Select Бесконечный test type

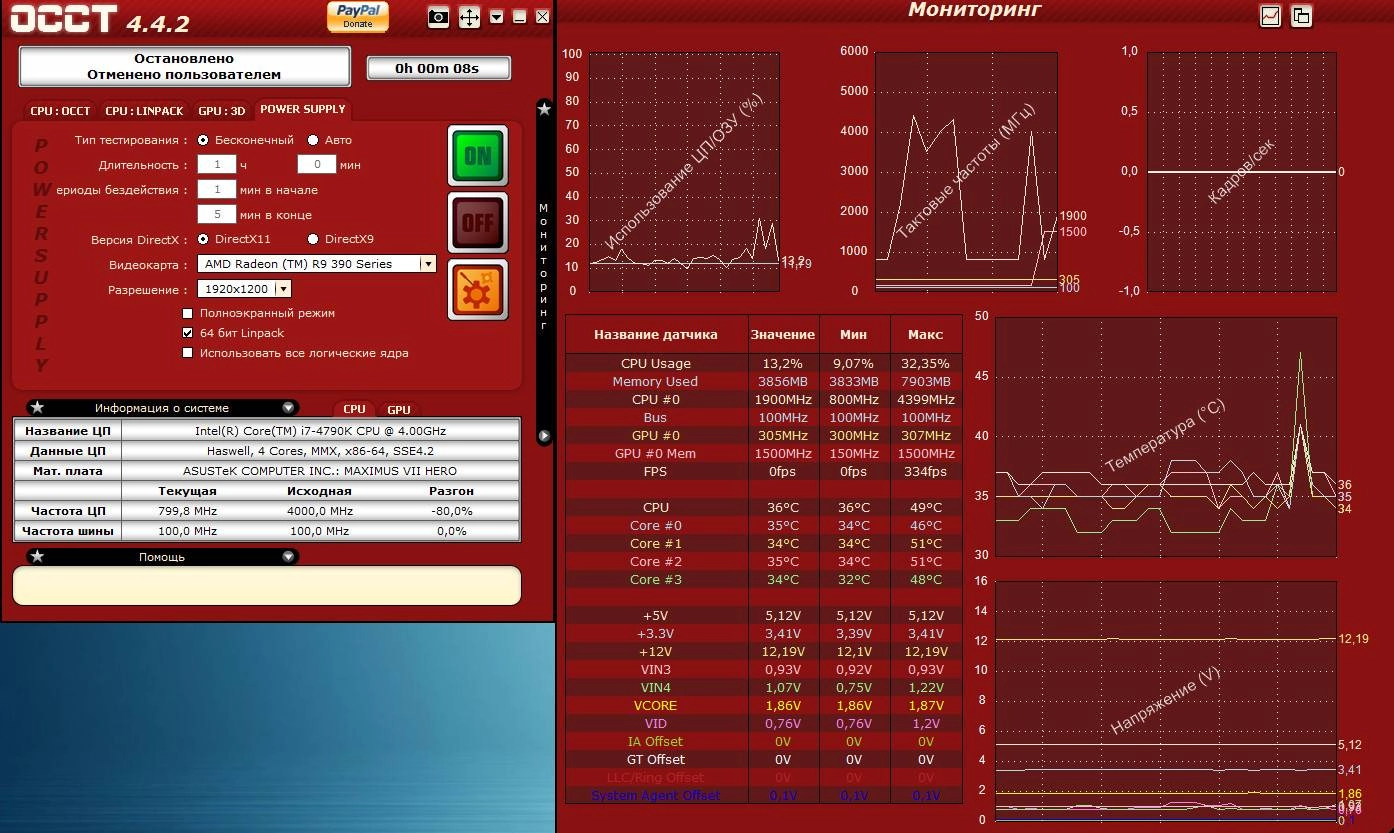(x=204, y=140)
